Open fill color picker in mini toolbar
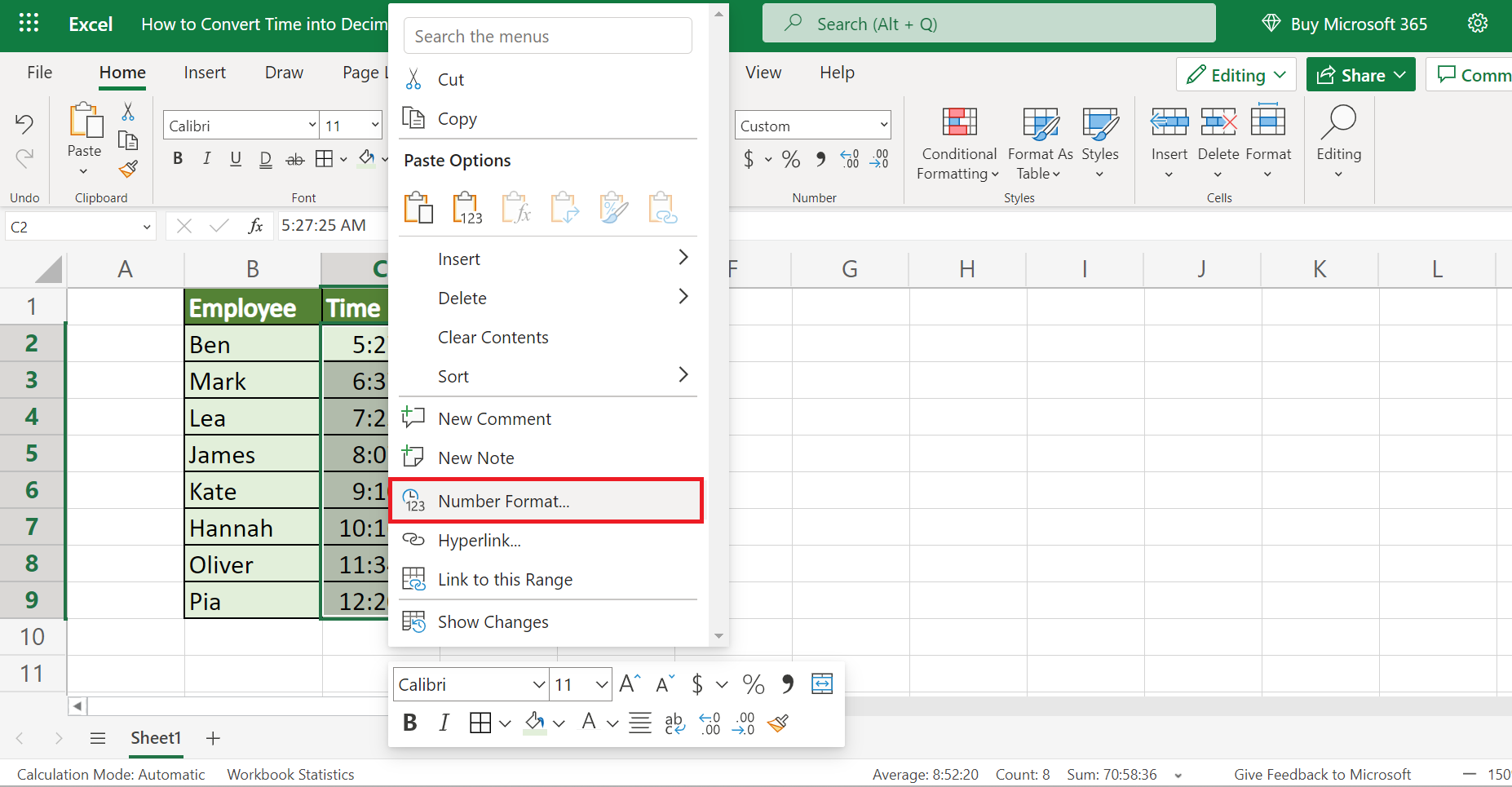This screenshot has height=787, width=1512. coord(559,723)
